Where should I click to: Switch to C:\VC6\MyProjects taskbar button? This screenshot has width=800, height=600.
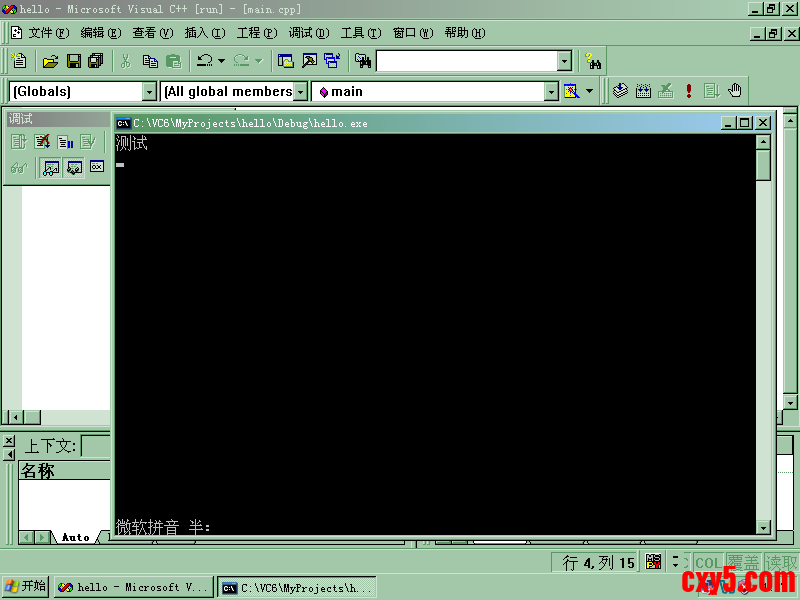[297, 588]
